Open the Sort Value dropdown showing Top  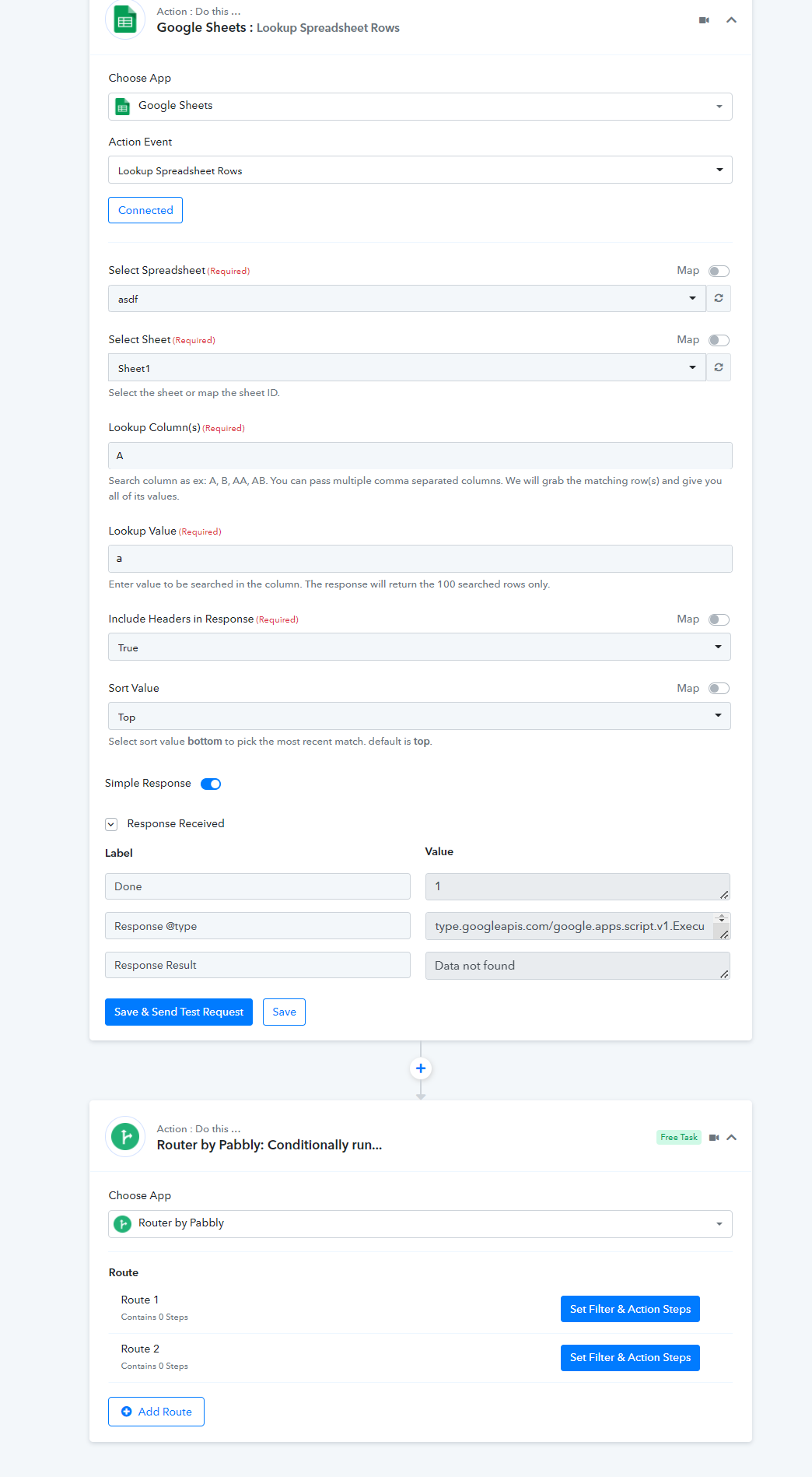pyautogui.click(x=419, y=716)
